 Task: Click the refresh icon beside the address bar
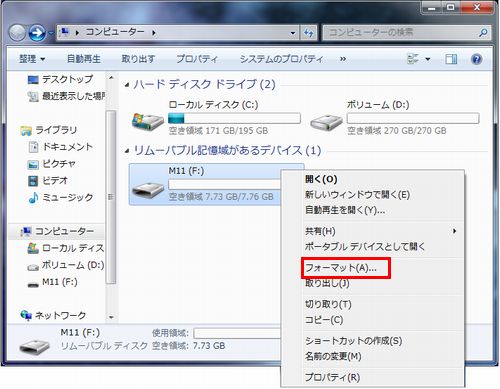coord(308,33)
